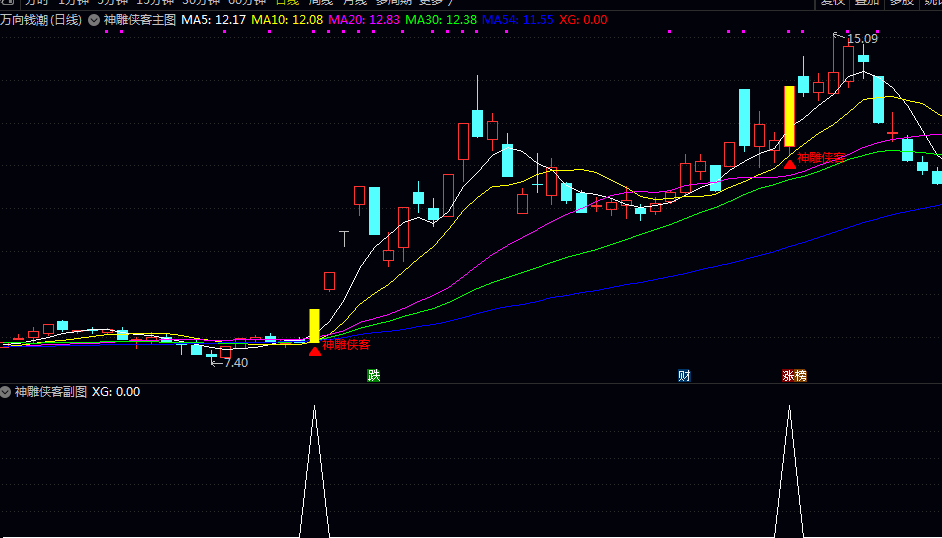Select the second yellow signal candlestick
Screen dimensions: 942x538
[789, 116]
